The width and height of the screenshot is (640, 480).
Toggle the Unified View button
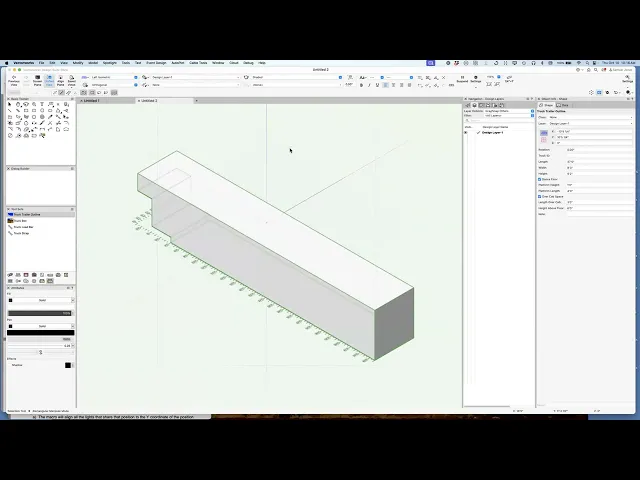tap(49, 80)
